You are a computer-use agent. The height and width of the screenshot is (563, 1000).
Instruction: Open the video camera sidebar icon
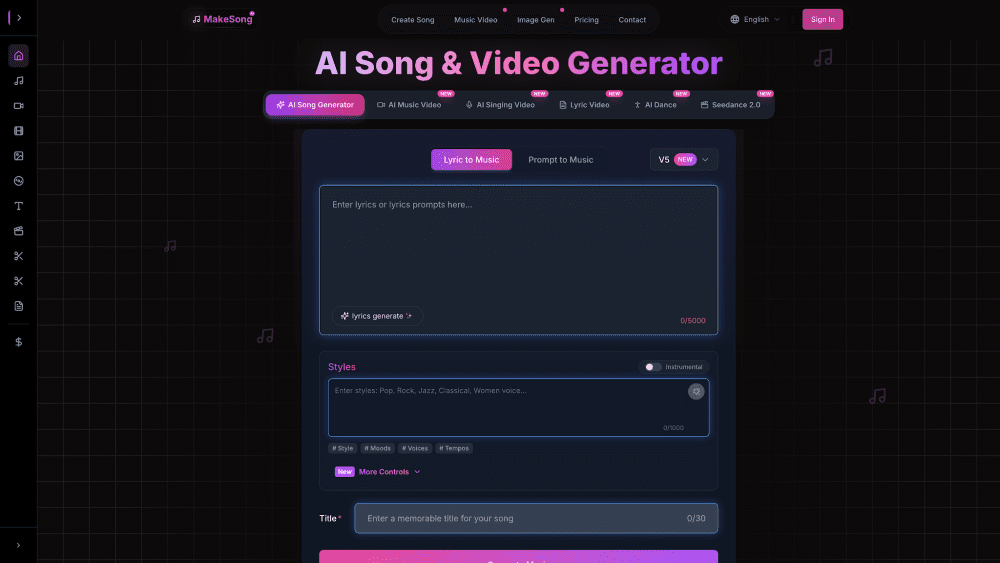coord(18,106)
